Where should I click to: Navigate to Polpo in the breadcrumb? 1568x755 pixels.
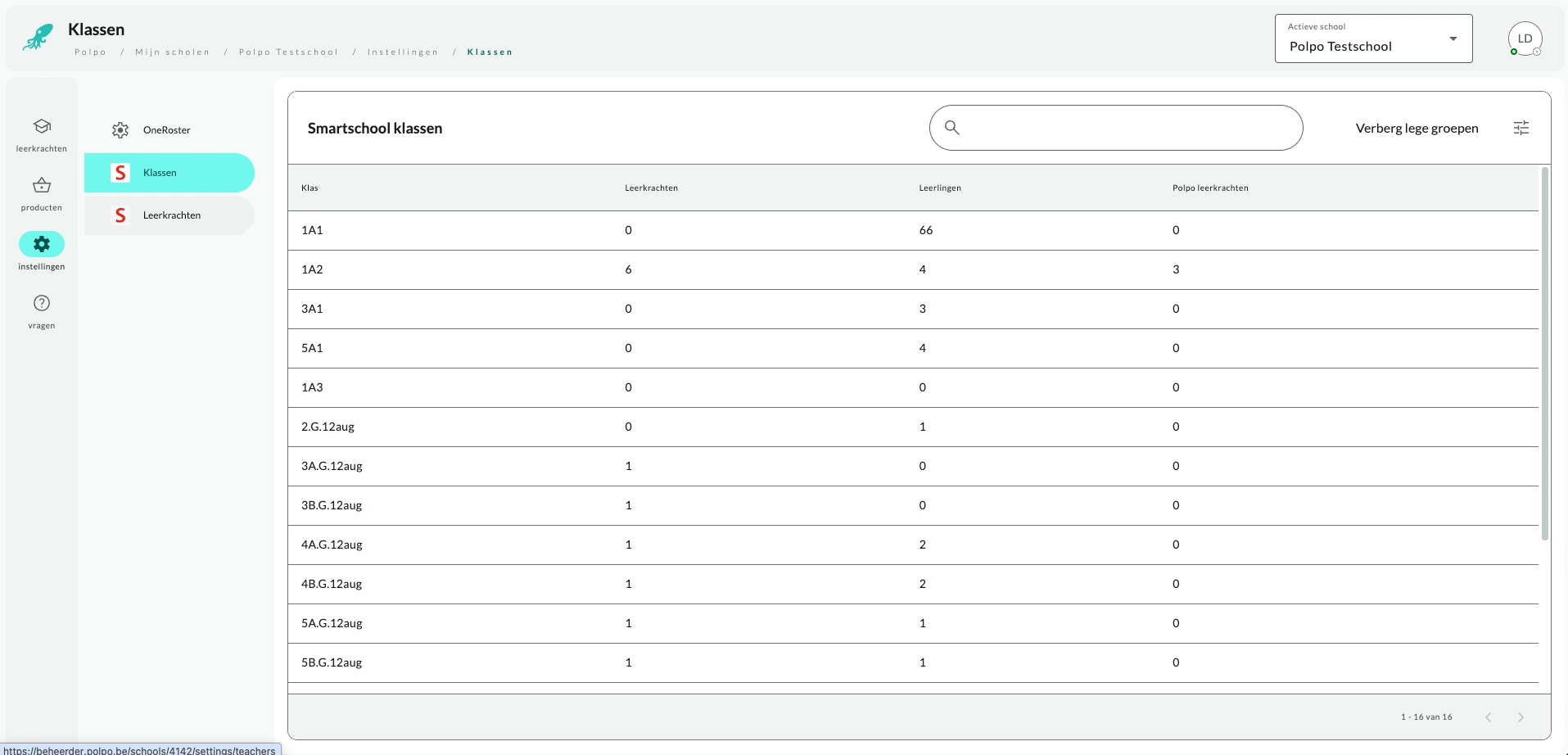click(91, 52)
